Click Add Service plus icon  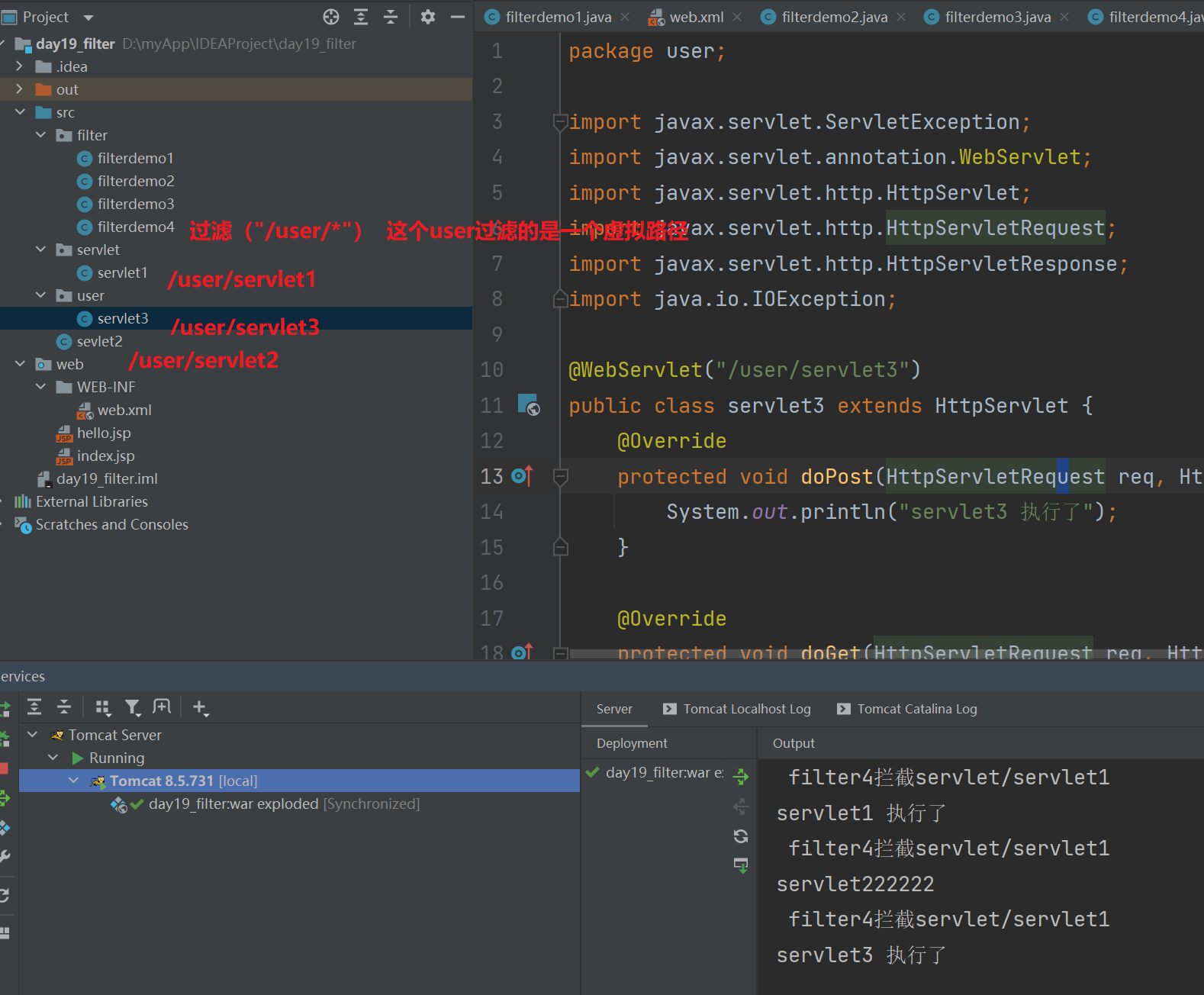tap(201, 707)
